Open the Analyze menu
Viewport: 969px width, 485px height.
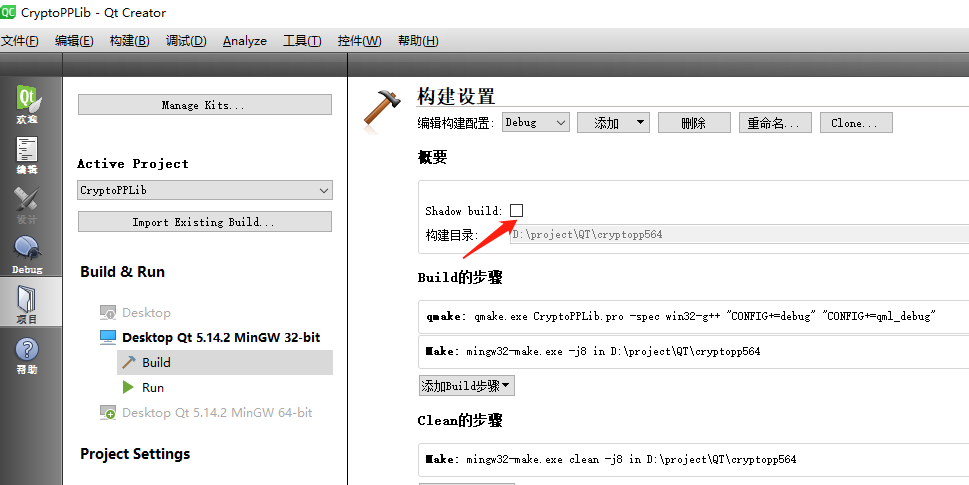coord(245,41)
